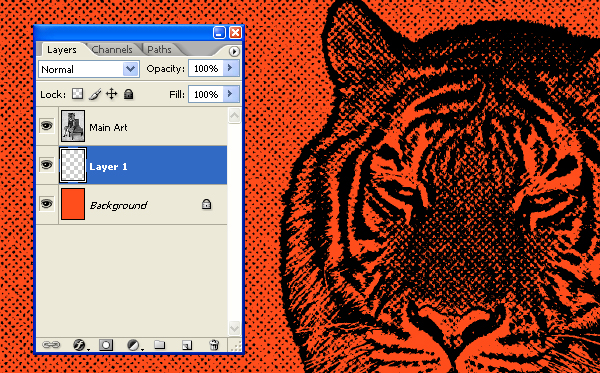Delete layer with trash icon
Screen dimensions: 600x373
click(214, 345)
